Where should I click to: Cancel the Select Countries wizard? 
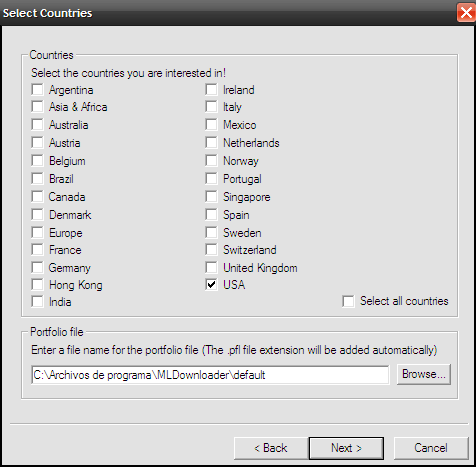click(x=431, y=448)
